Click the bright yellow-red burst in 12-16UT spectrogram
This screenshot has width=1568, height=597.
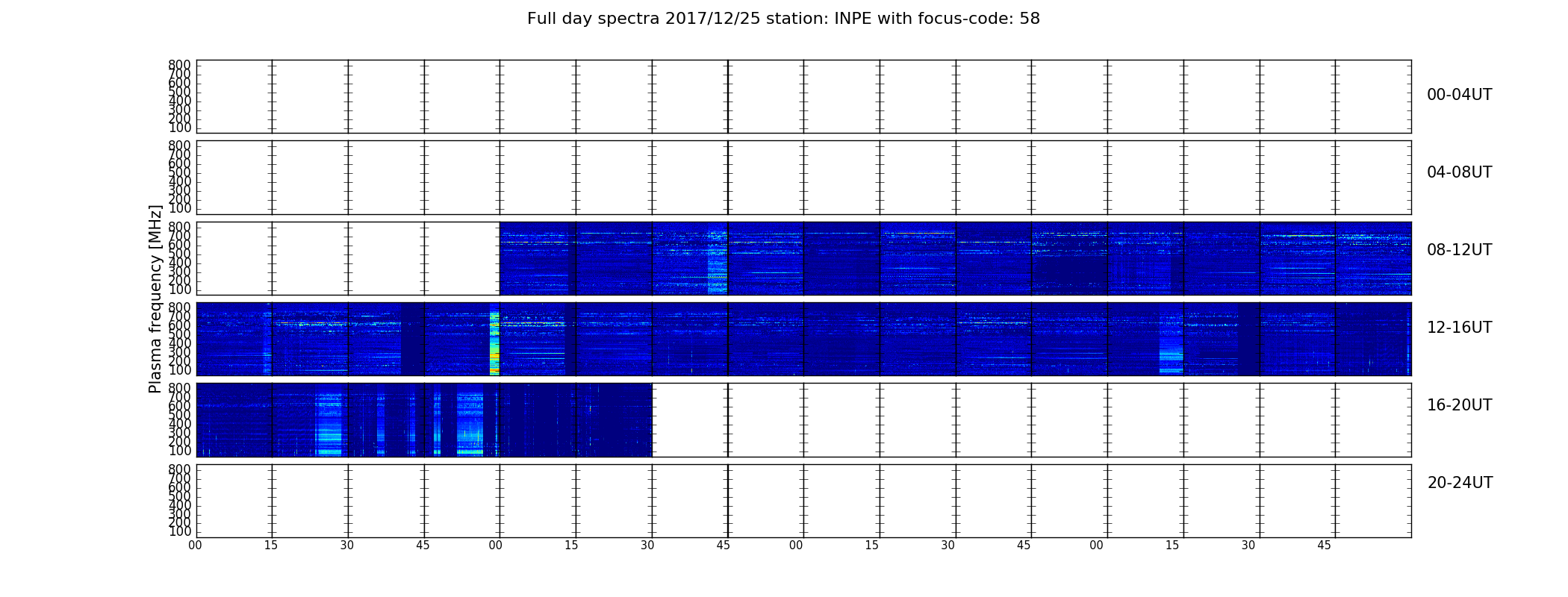[494, 339]
